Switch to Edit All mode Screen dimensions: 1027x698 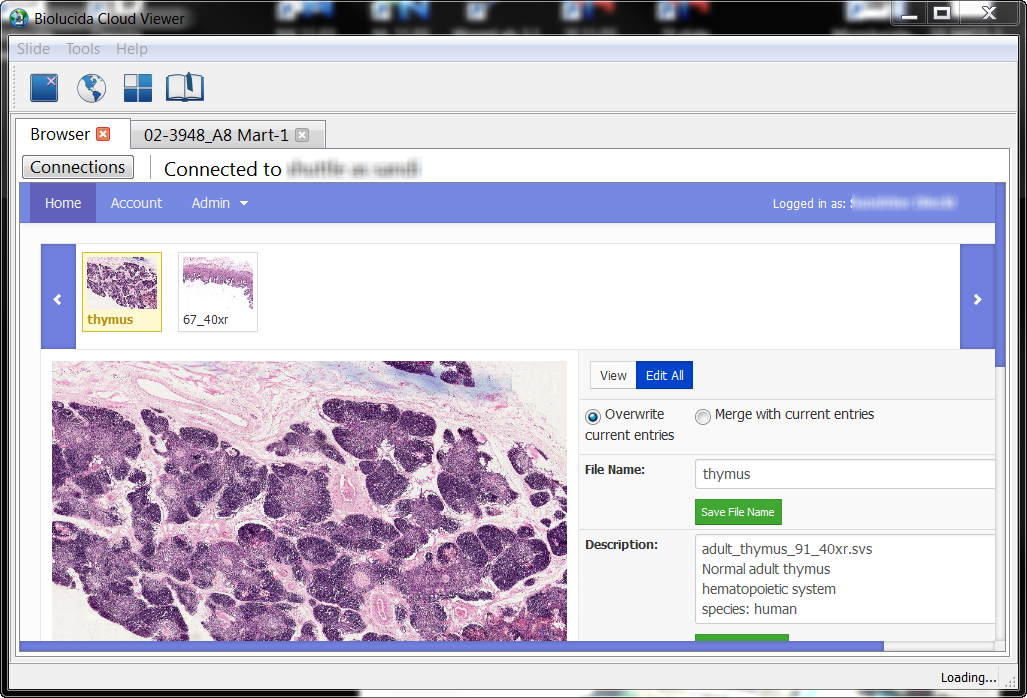[664, 375]
